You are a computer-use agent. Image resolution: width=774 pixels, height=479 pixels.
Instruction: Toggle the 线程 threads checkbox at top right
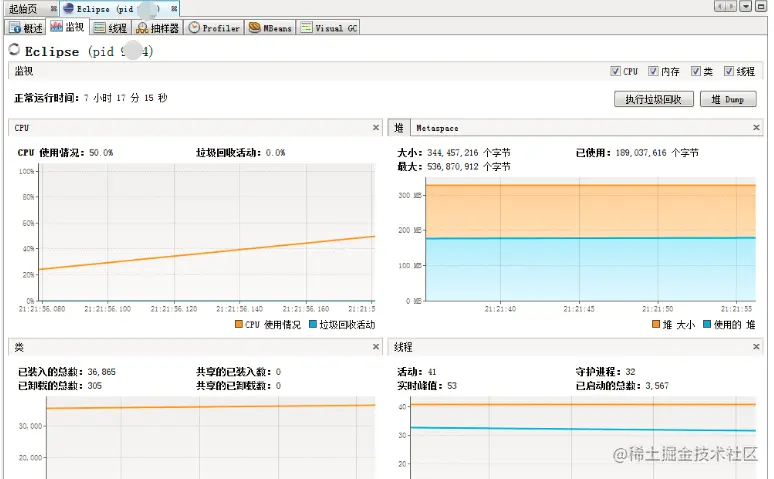729,71
